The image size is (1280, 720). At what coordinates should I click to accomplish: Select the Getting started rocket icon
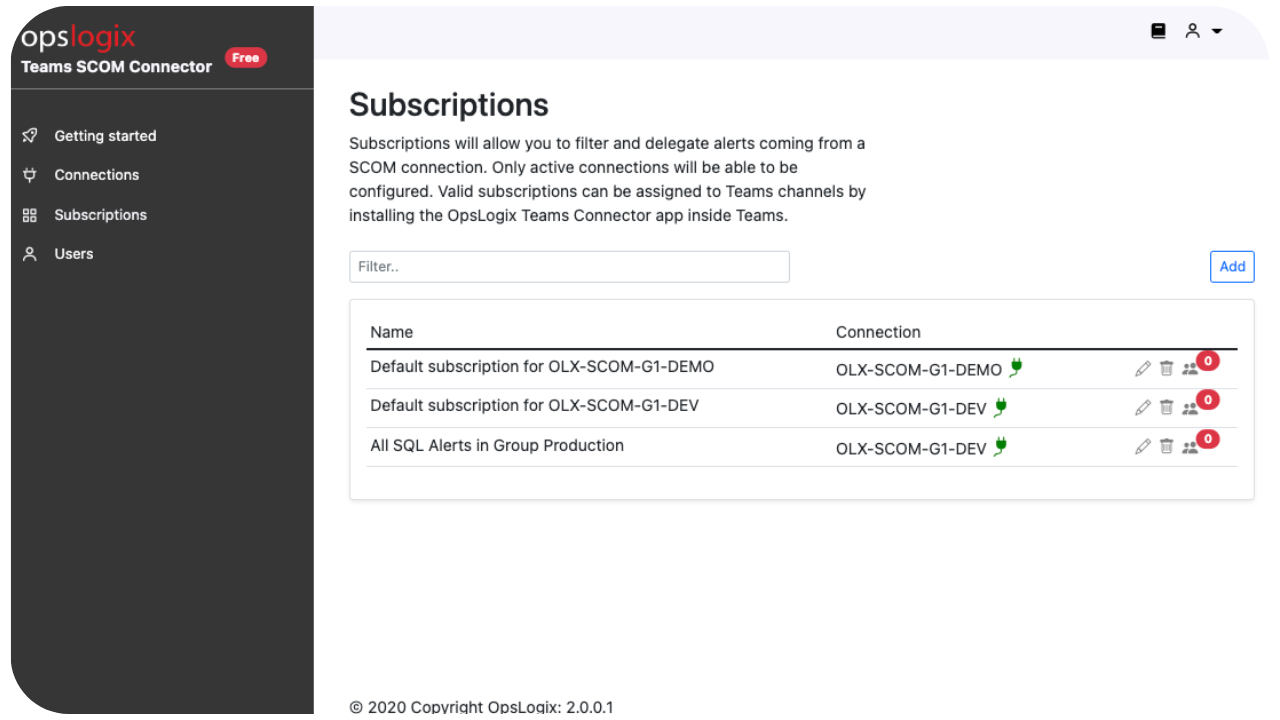pos(30,136)
